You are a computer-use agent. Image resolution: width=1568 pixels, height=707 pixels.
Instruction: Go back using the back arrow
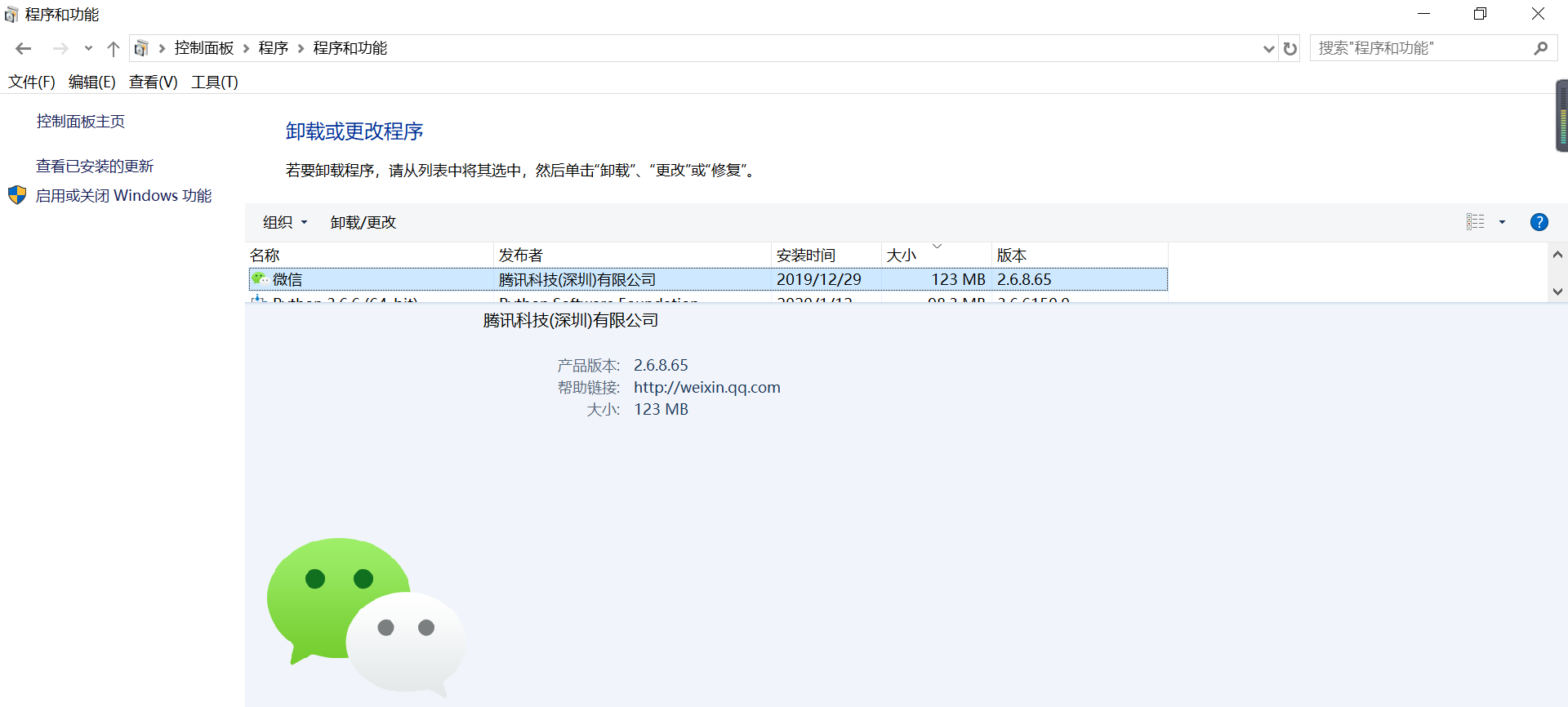pos(24,49)
